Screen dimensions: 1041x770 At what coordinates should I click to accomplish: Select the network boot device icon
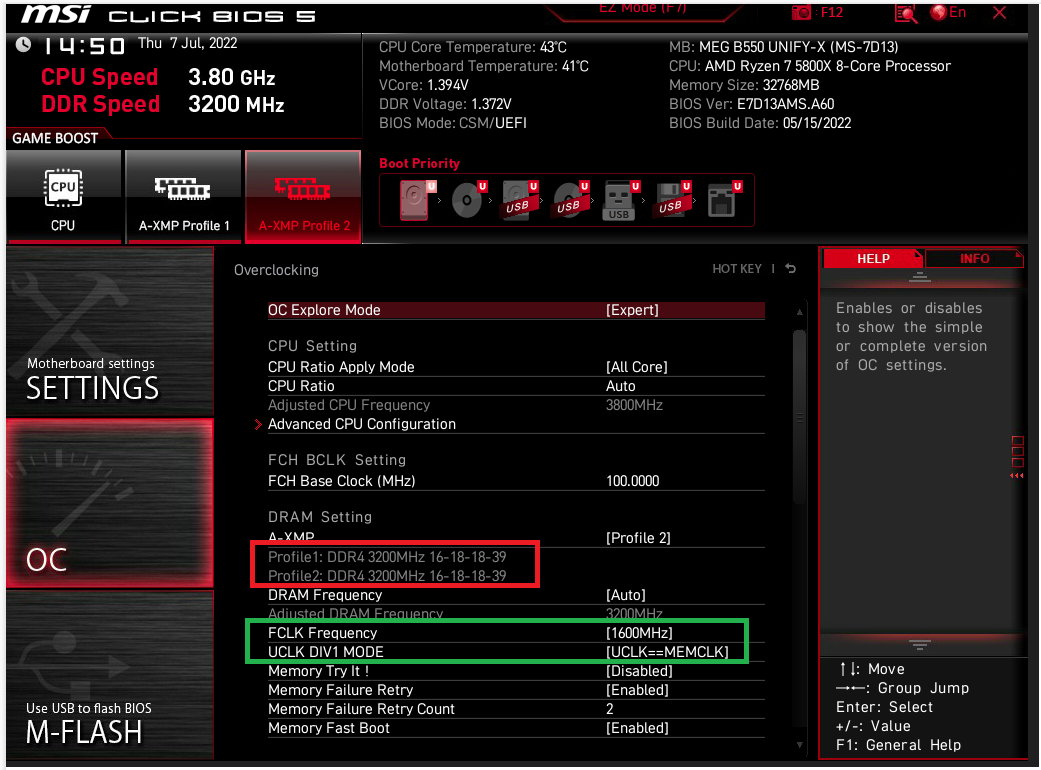point(722,200)
